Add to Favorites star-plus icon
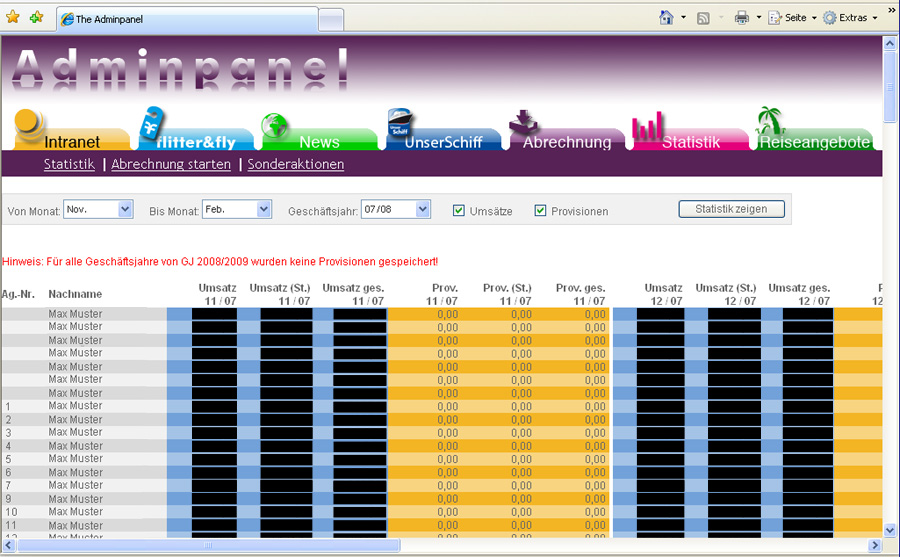 coord(36,17)
